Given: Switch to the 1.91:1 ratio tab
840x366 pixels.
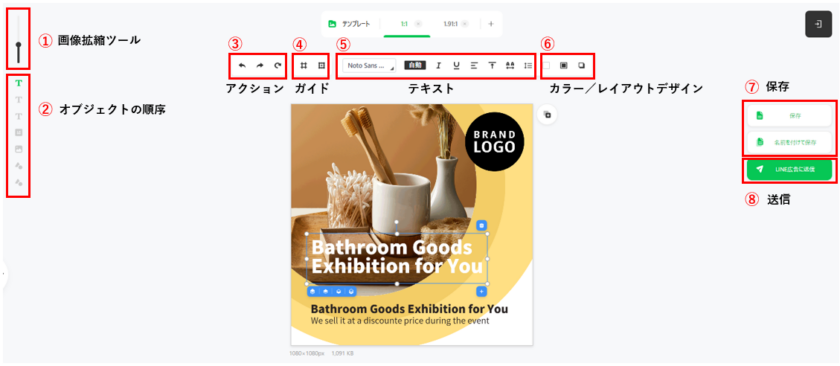Looking at the screenshot, I should pos(450,24).
